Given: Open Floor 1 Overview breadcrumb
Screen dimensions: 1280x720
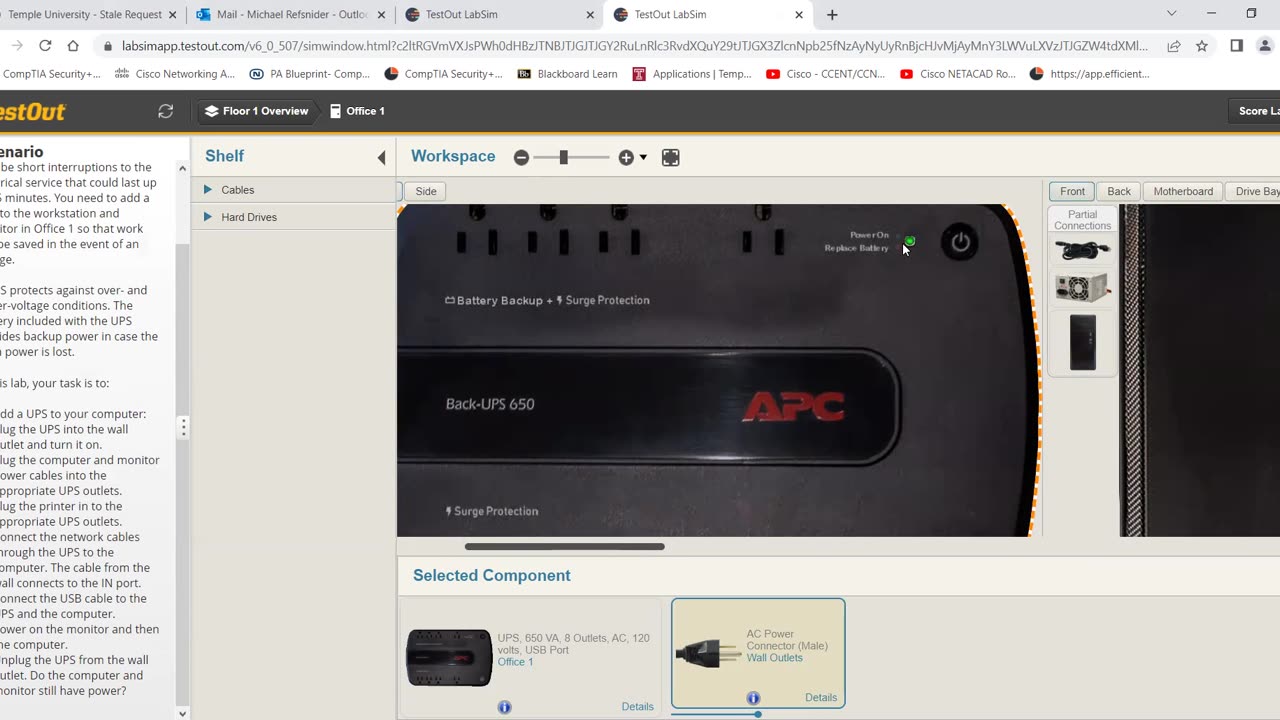Looking at the screenshot, I should click(256, 111).
